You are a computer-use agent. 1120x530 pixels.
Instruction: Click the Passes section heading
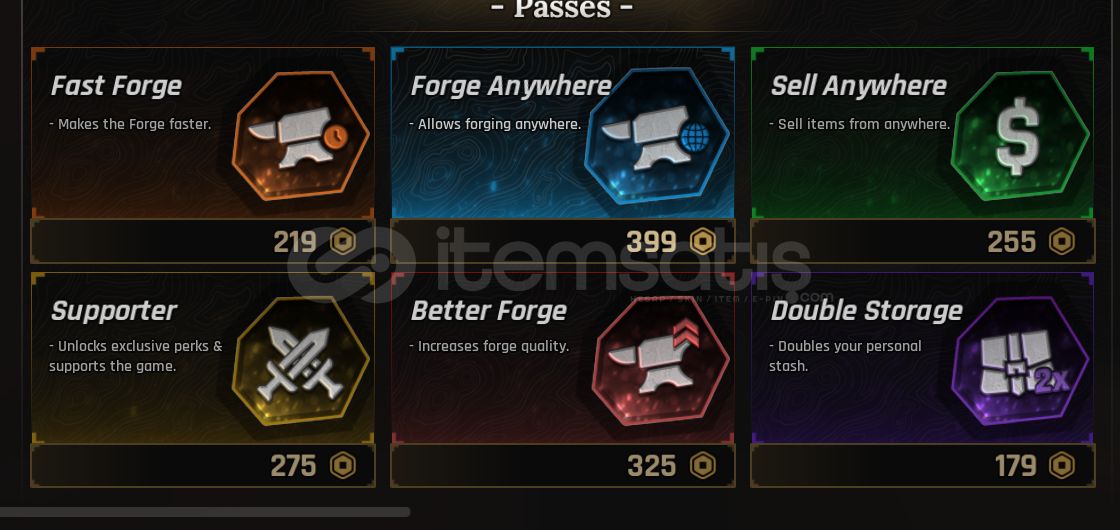pyautogui.click(x=562, y=9)
